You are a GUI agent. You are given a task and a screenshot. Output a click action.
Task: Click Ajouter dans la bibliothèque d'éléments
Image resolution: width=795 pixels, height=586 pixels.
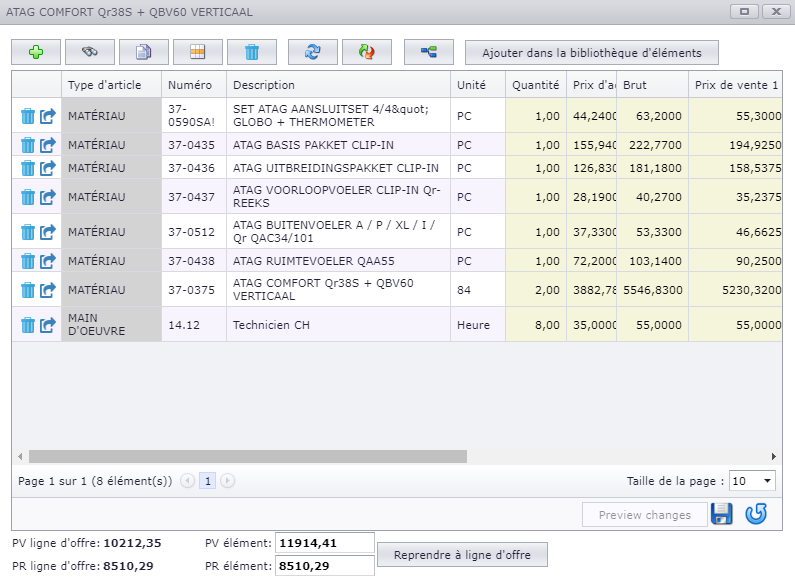point(592,53)
